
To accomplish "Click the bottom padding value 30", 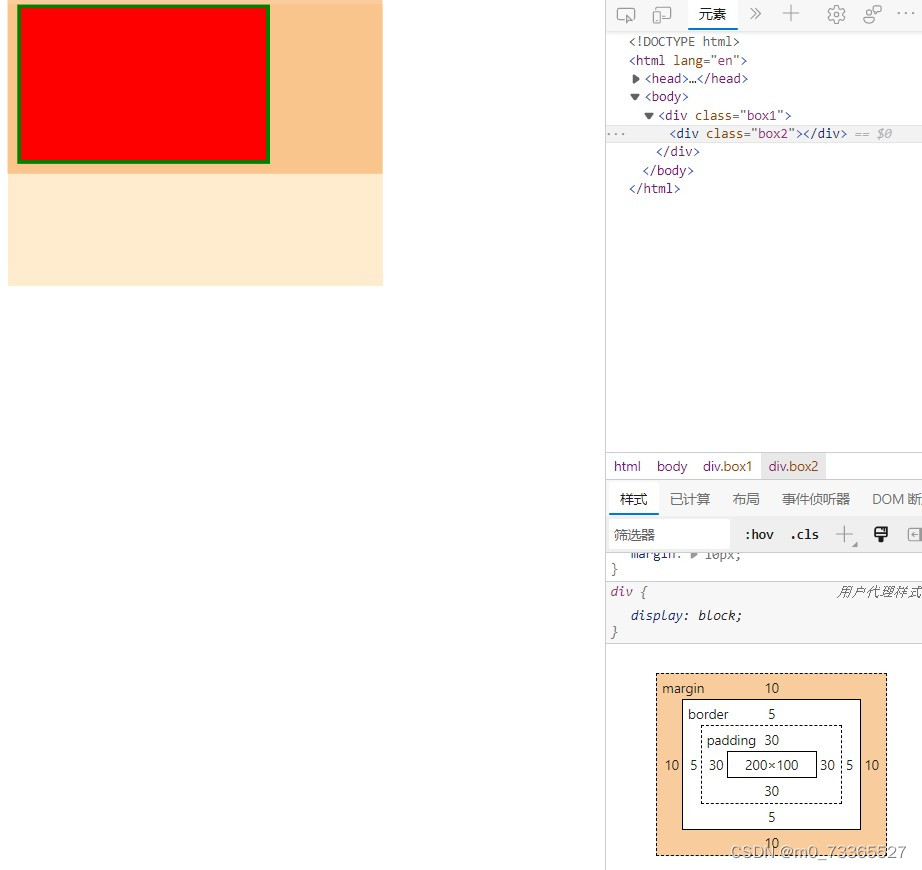I will (x=771, y=791).
